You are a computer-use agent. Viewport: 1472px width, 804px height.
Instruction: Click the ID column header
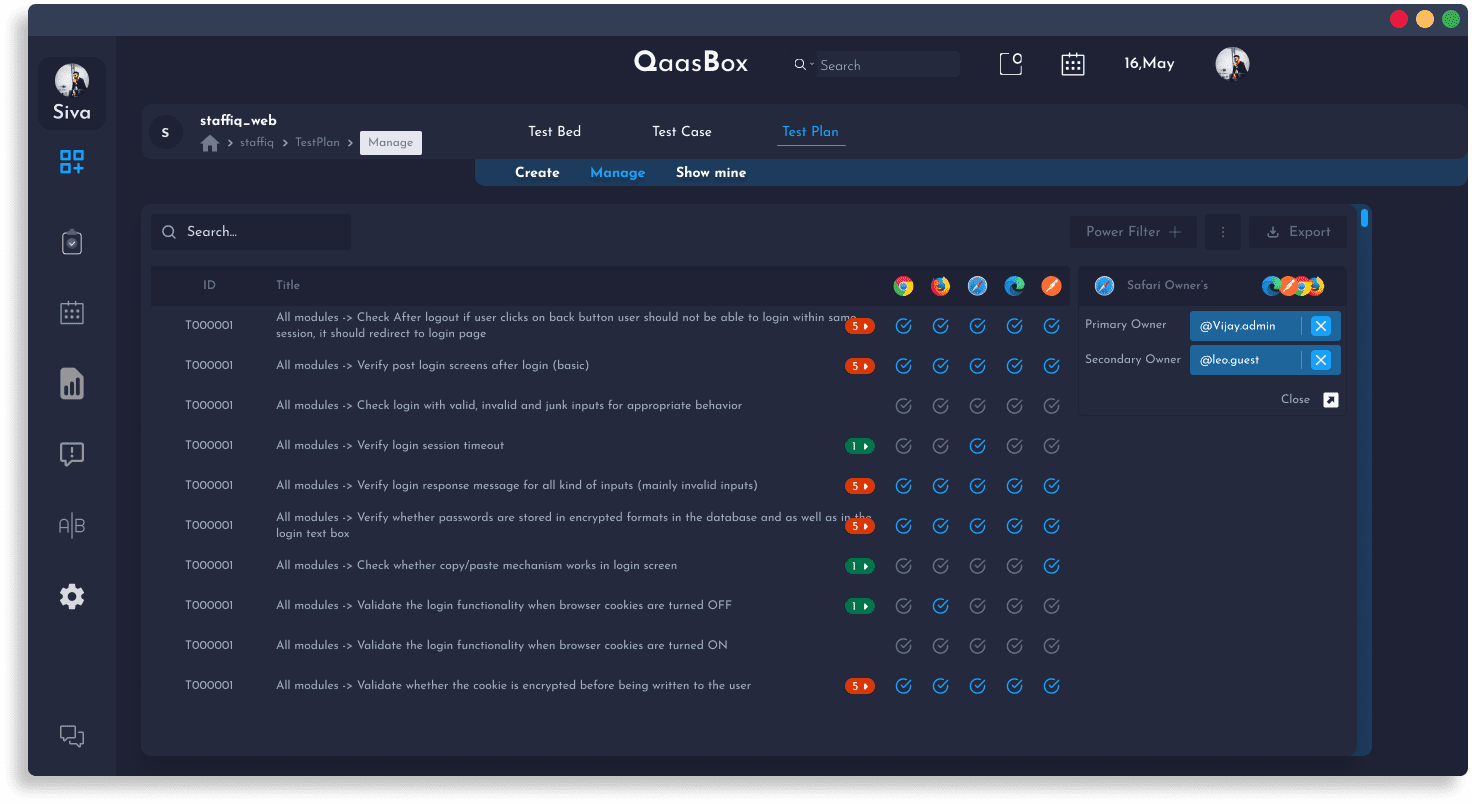point(209,286)
